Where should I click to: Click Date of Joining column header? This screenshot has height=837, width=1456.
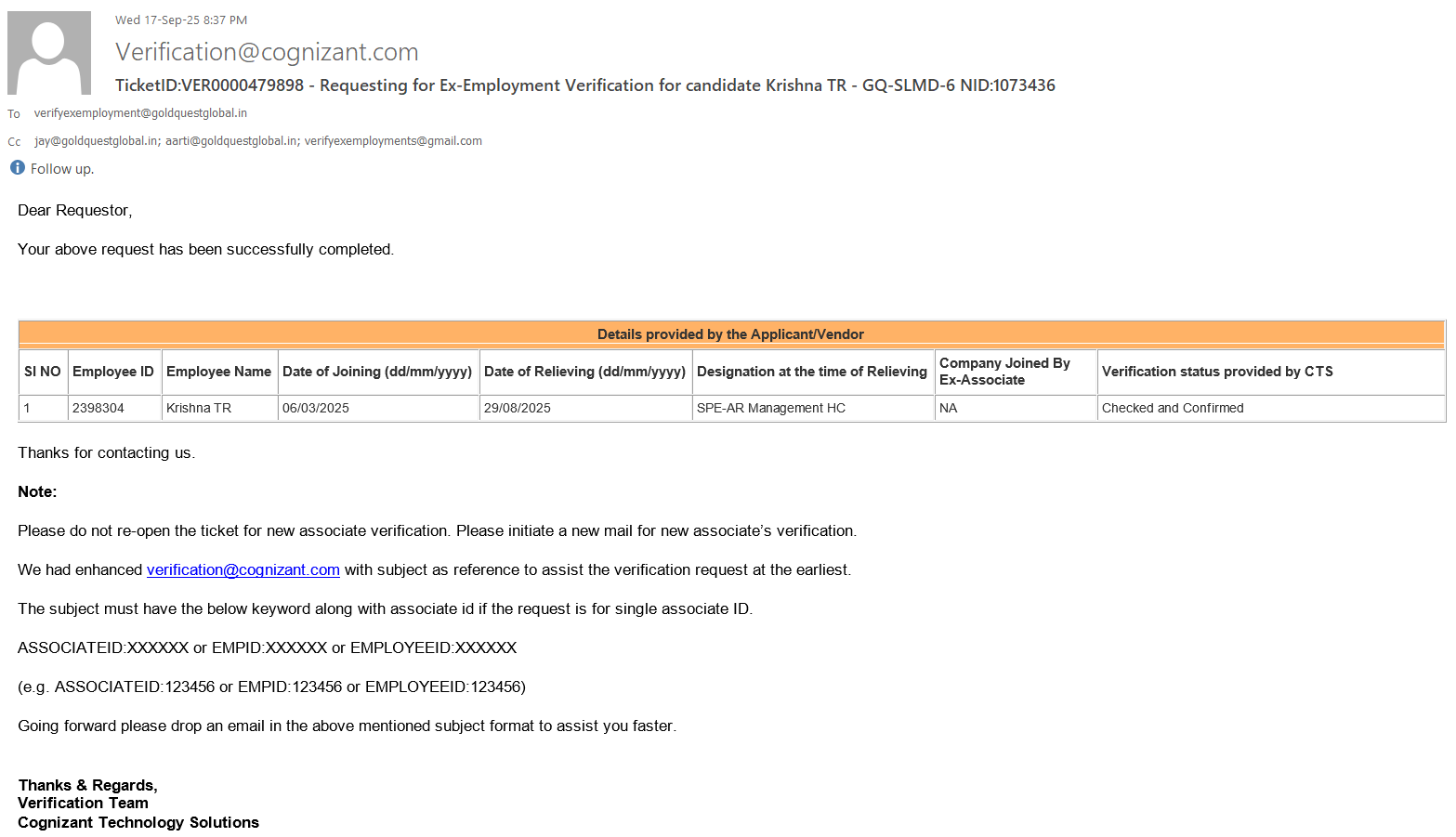click(377, 372)
